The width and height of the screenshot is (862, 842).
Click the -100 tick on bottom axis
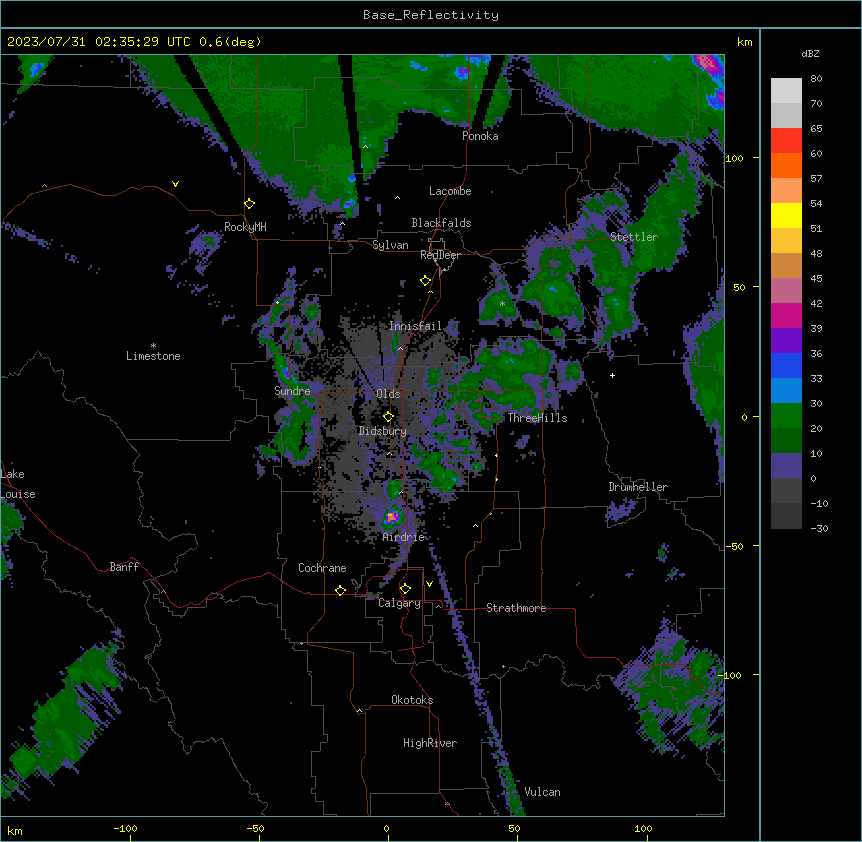tap(125, 828)
